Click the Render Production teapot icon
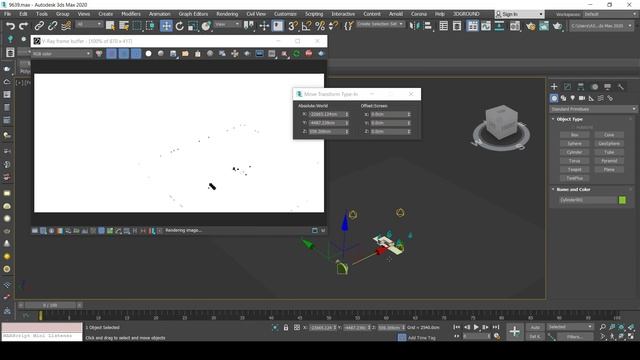The width and height of the screenshot is (640, 360). click(x=557, y=26)
